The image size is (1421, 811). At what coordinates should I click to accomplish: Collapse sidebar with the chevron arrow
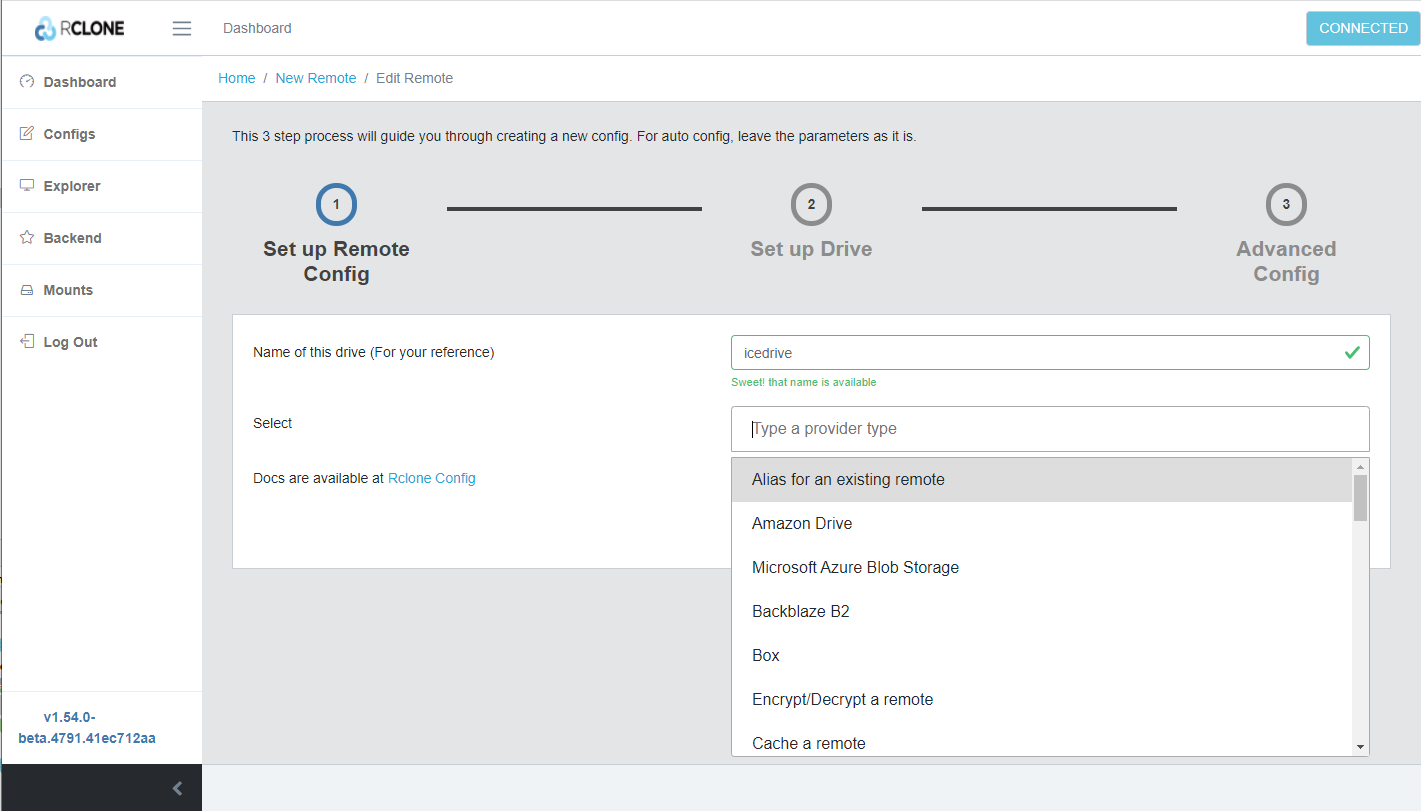177,788
